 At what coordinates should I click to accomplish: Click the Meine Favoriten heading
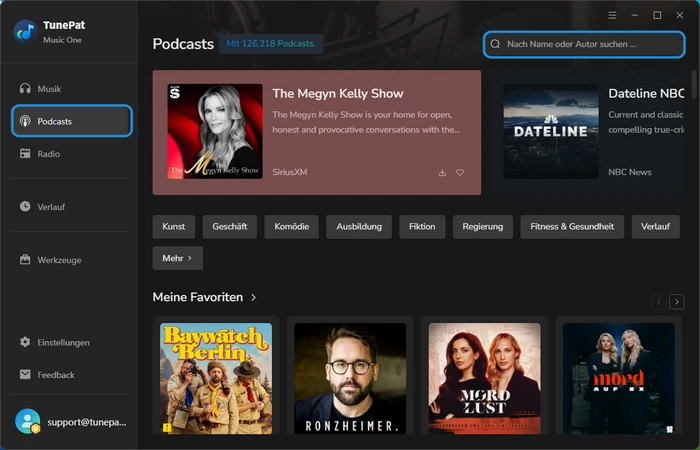[198, 297]
